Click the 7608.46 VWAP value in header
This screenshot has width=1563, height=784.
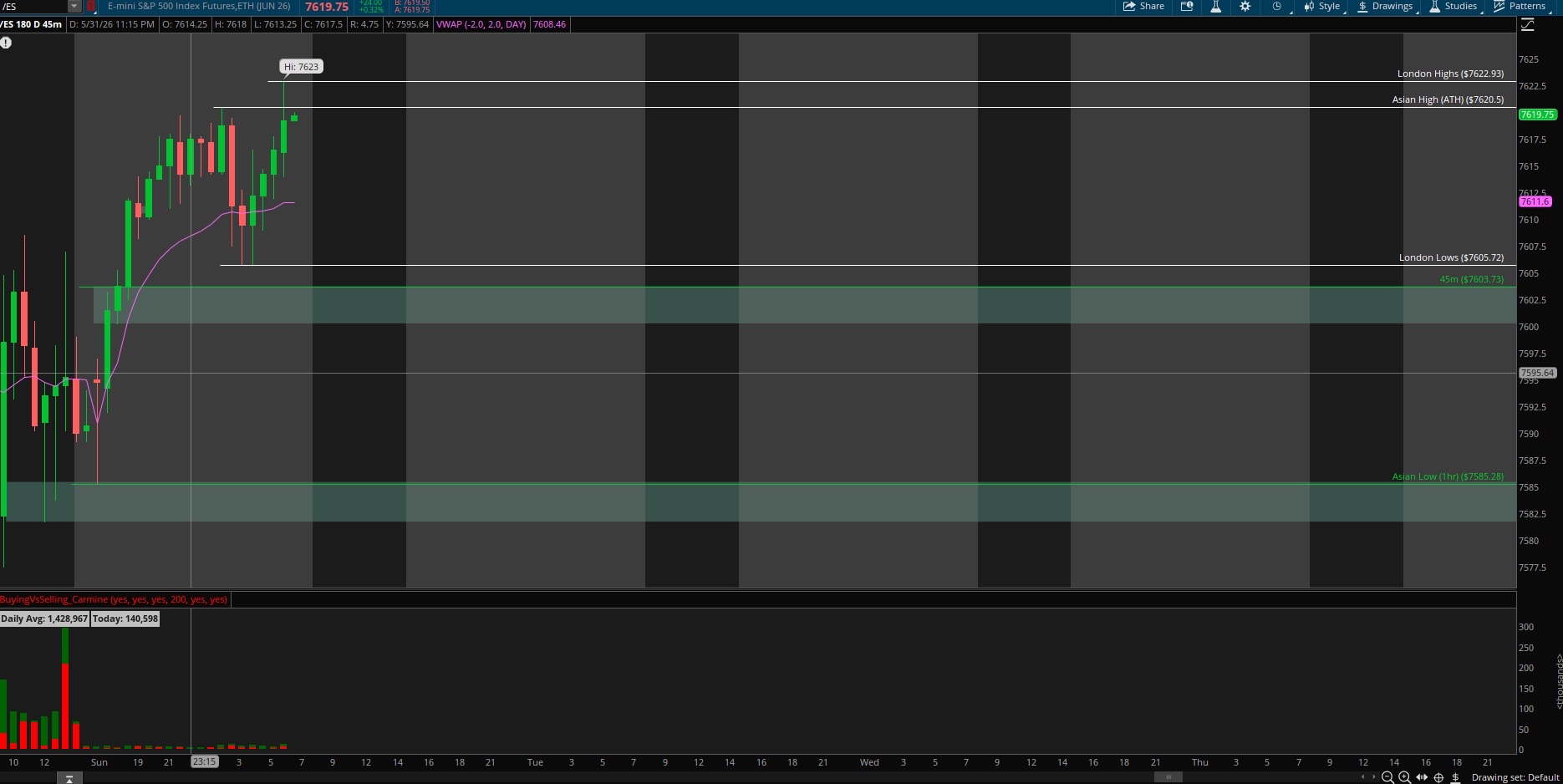pyautogui.click(x=549, y=24)
